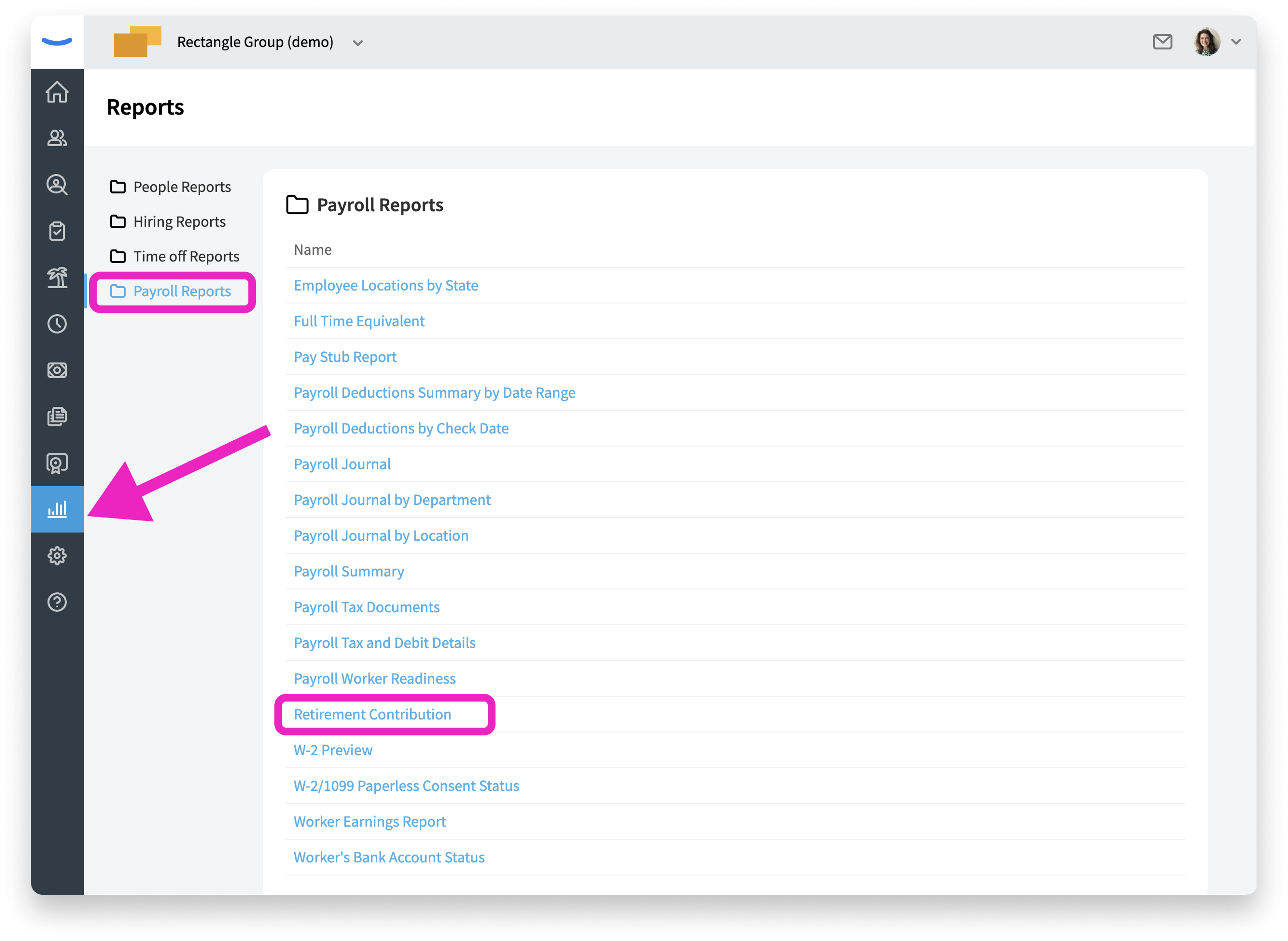Open the Hiring search-person sidebar icon
This screenshot has height=941, width=1288.
coord(57,185)
